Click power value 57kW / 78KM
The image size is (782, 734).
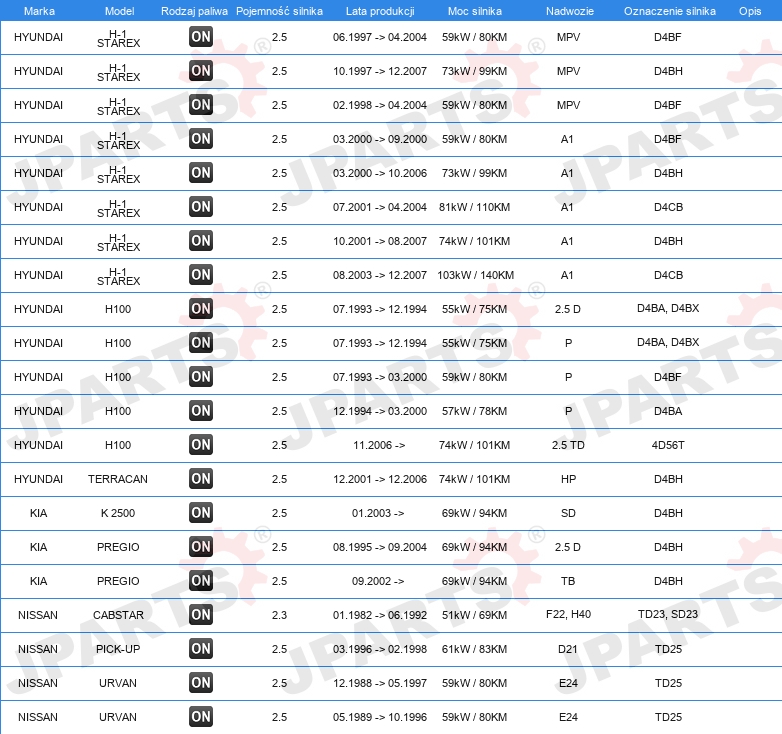pyautogui.click(x=474, y=411)
